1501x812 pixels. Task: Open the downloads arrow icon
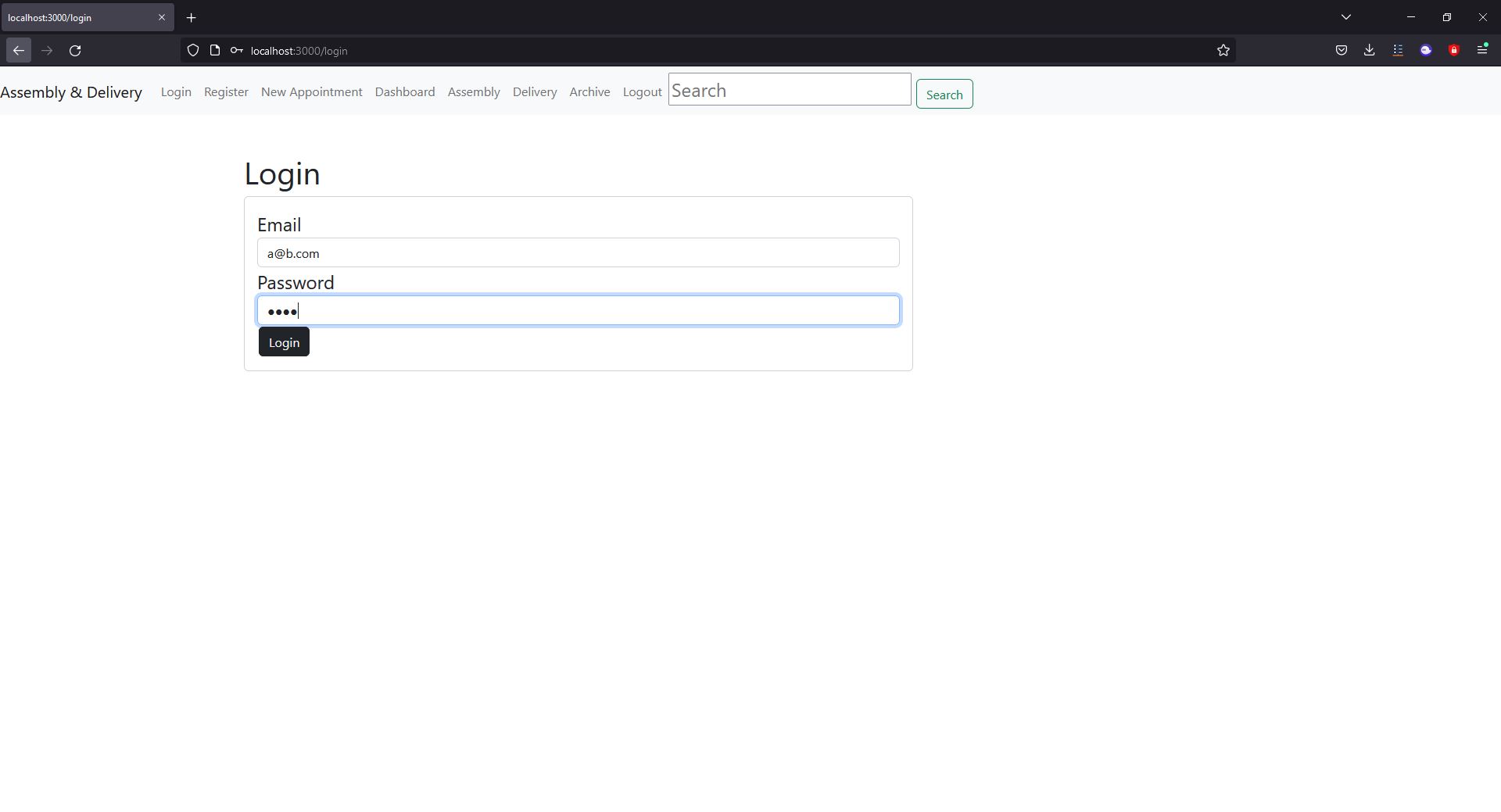(x=1370, y=51)
